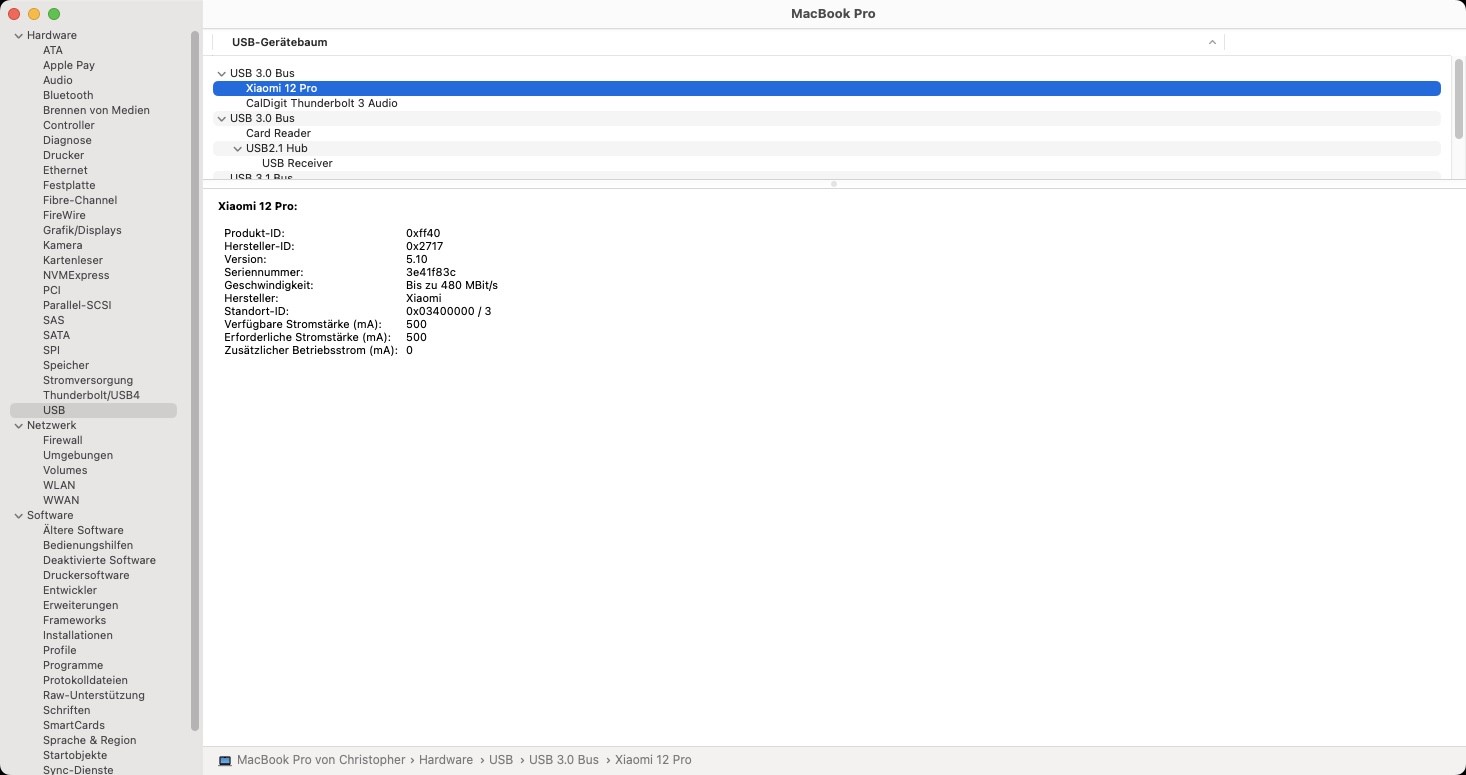
Task: Click the sidebar vertical scrollbar
Action: (195, 383)
